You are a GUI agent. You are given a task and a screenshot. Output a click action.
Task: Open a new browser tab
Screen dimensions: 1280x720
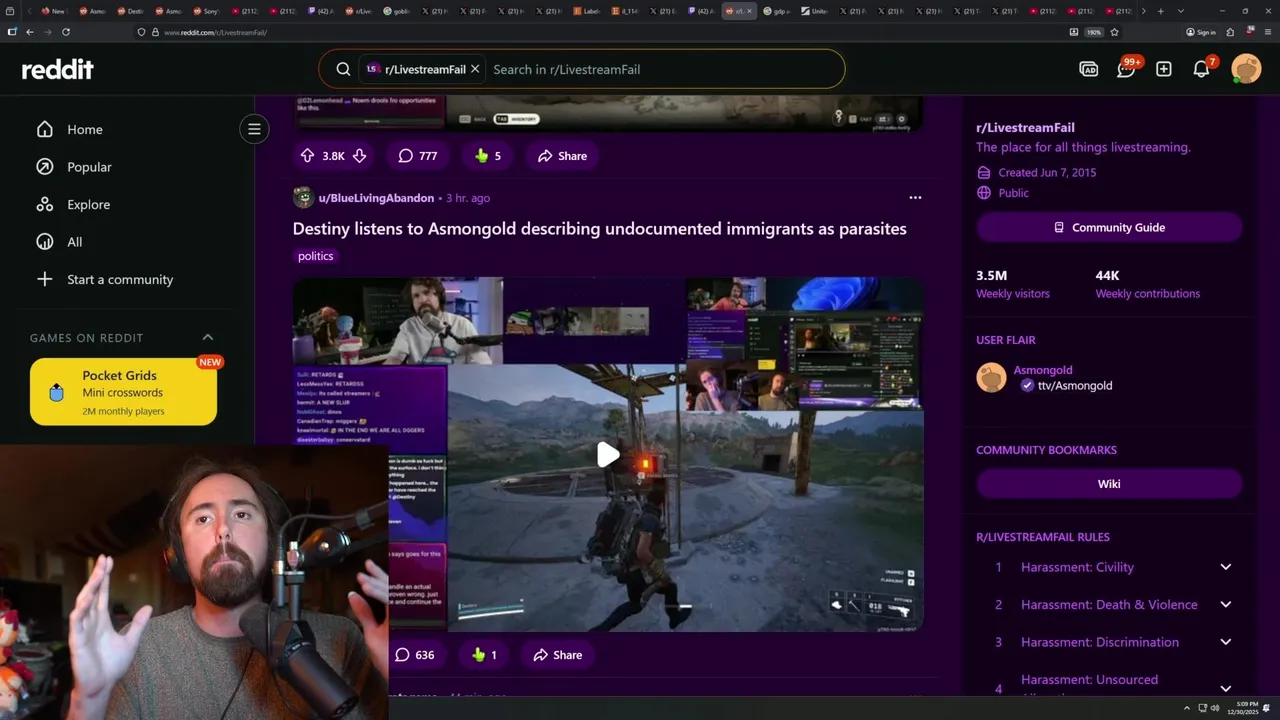pos(1160,11)
